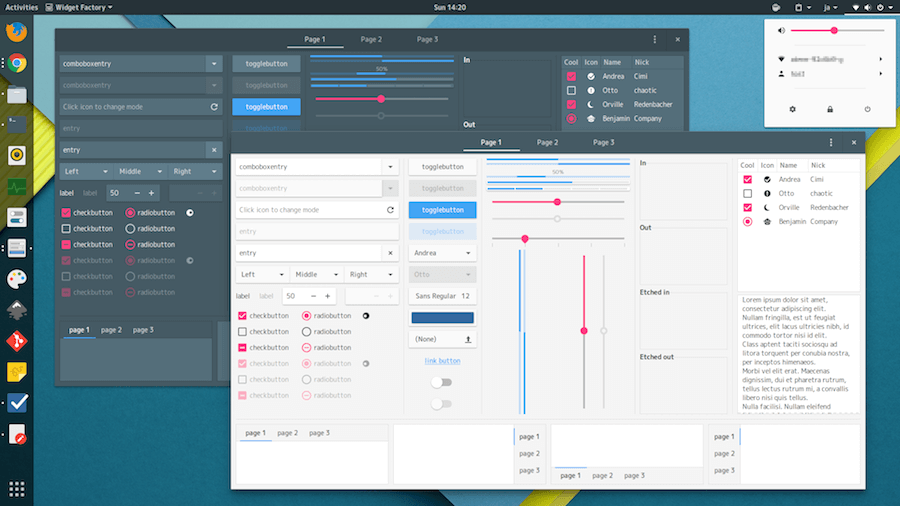Click refresh icon in light window mode entry

[x=390, y=210]
